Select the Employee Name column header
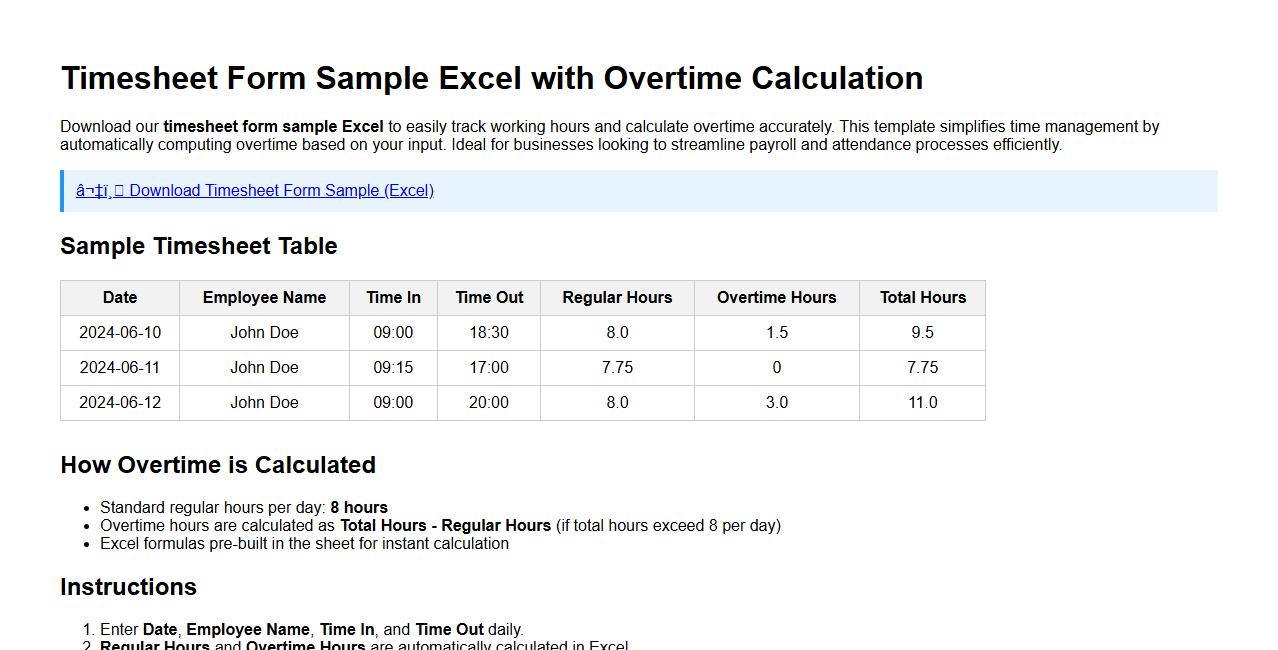1278x650 pixels. pos(263,297)
